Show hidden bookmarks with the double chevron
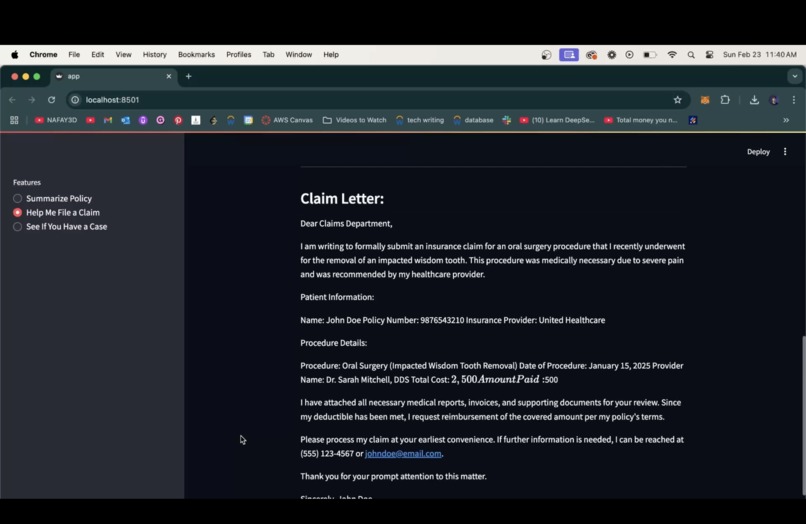This screenshot has width=806, height=524. tap(786, 120)
